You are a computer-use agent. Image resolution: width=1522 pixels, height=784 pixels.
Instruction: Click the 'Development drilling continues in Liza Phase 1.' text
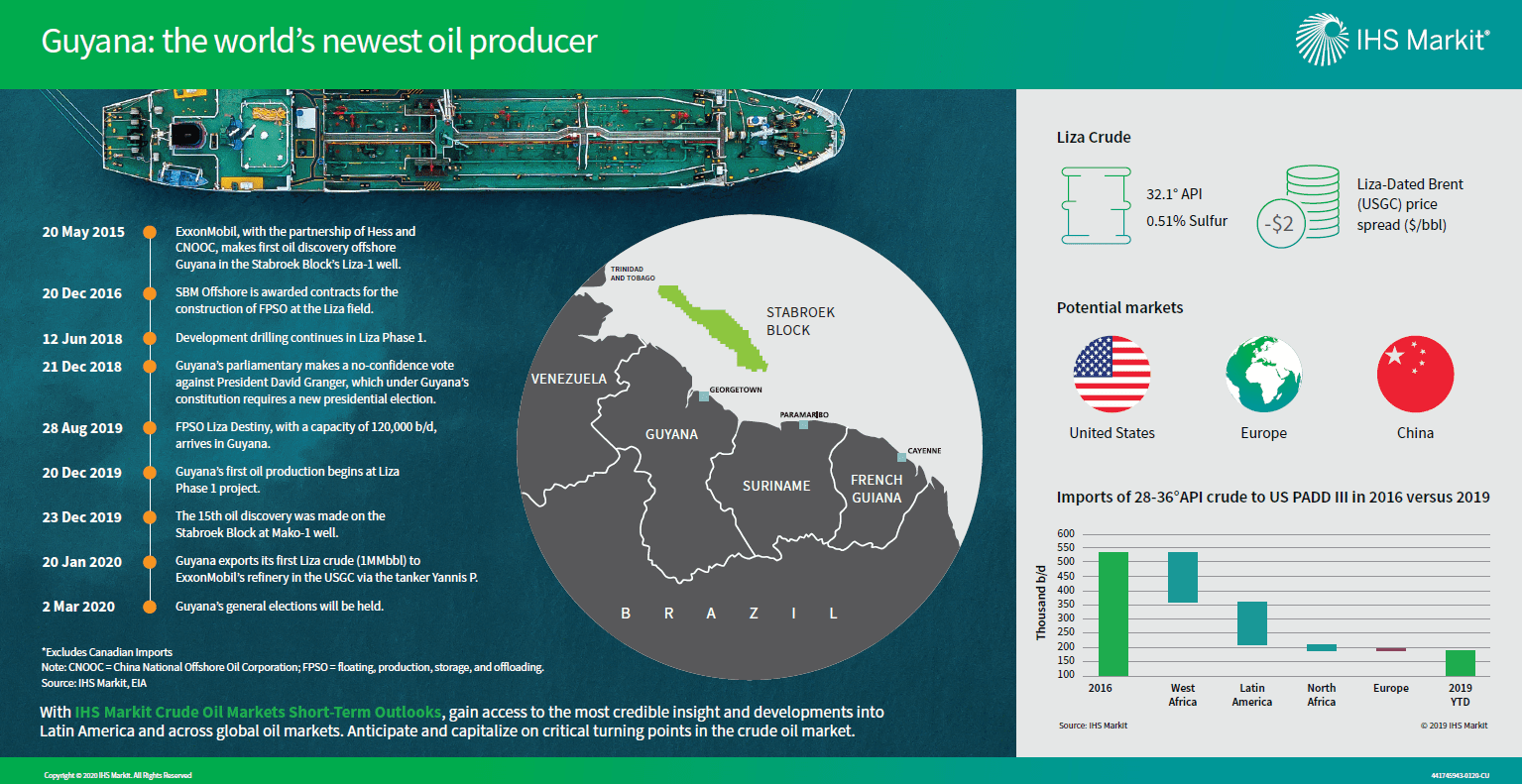(300, 338)
